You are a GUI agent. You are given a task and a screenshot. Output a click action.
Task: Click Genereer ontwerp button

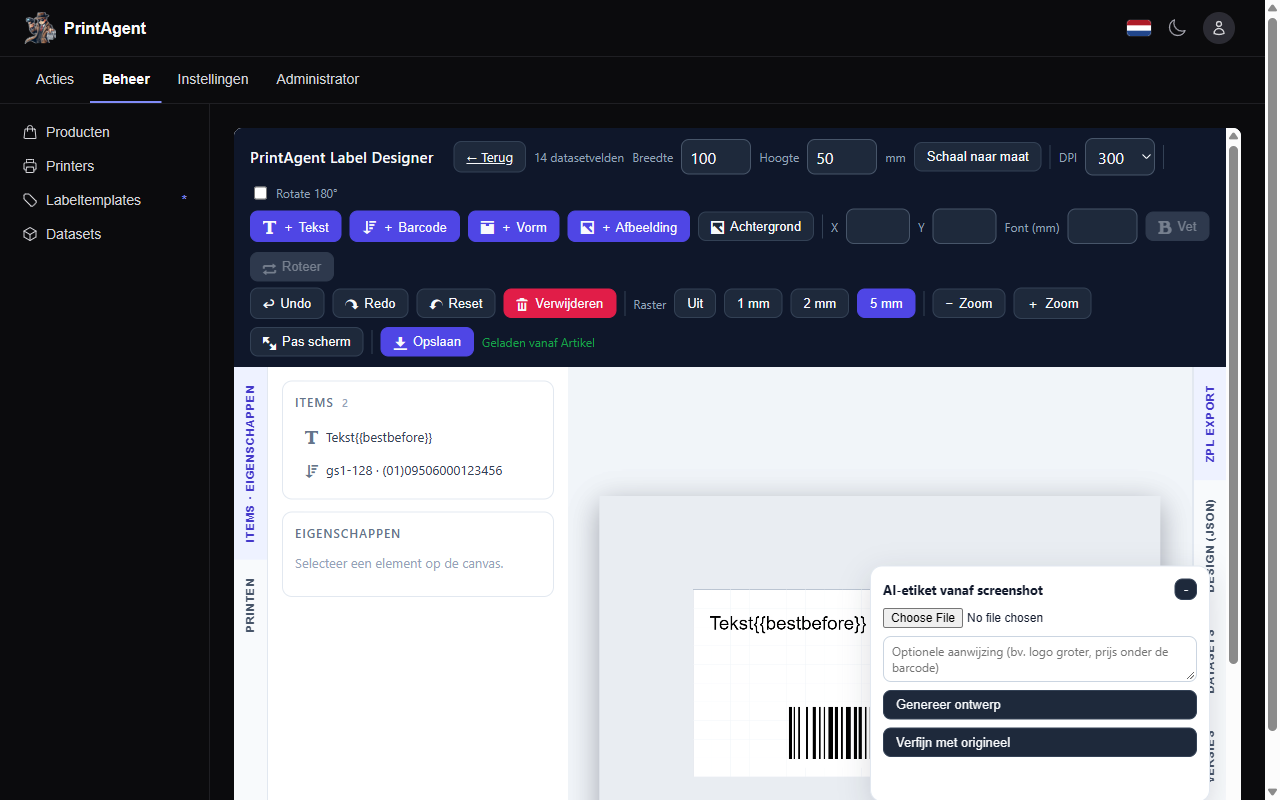1040,704
